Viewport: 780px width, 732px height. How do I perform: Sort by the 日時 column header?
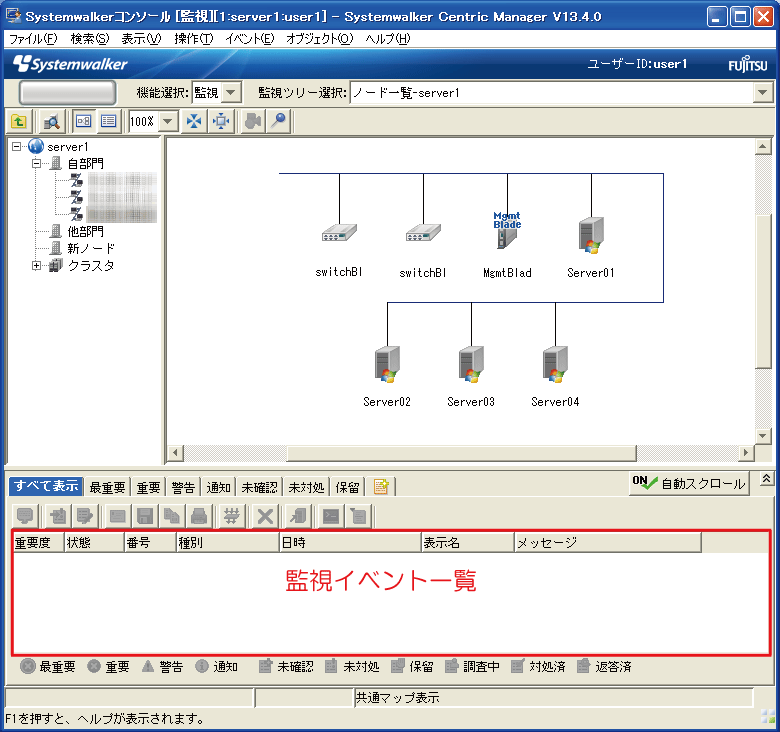(x=350, y=543)
